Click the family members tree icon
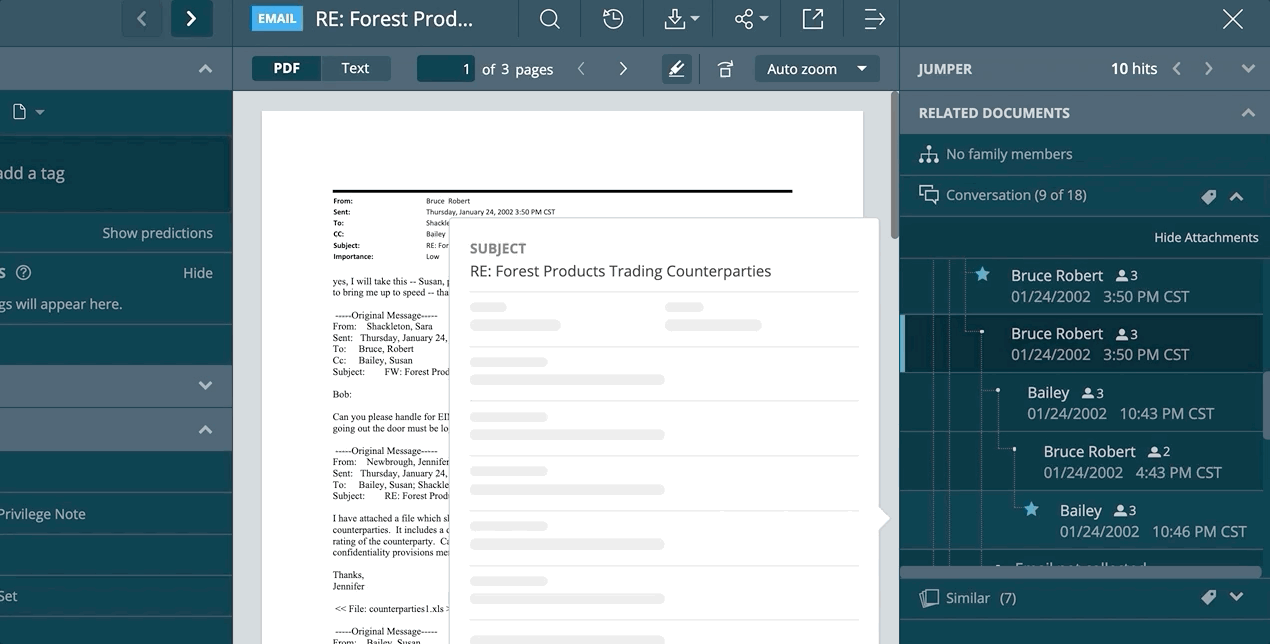The width and height of the screenshot is (1270, 644). click(929, 154)
